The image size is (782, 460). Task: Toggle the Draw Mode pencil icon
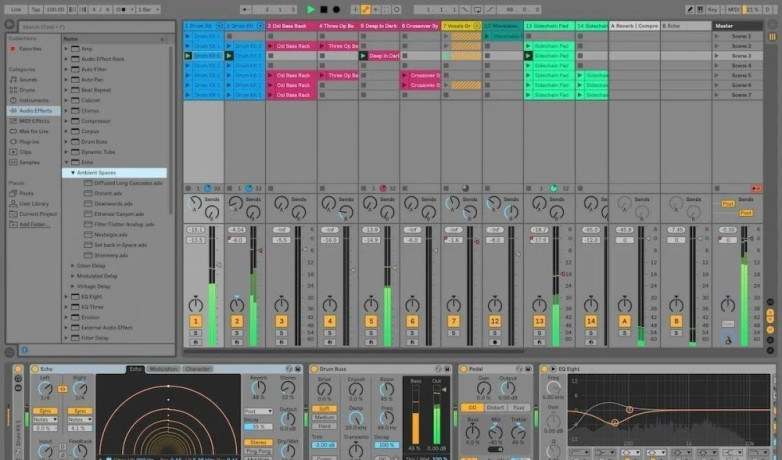pos(690,9)
